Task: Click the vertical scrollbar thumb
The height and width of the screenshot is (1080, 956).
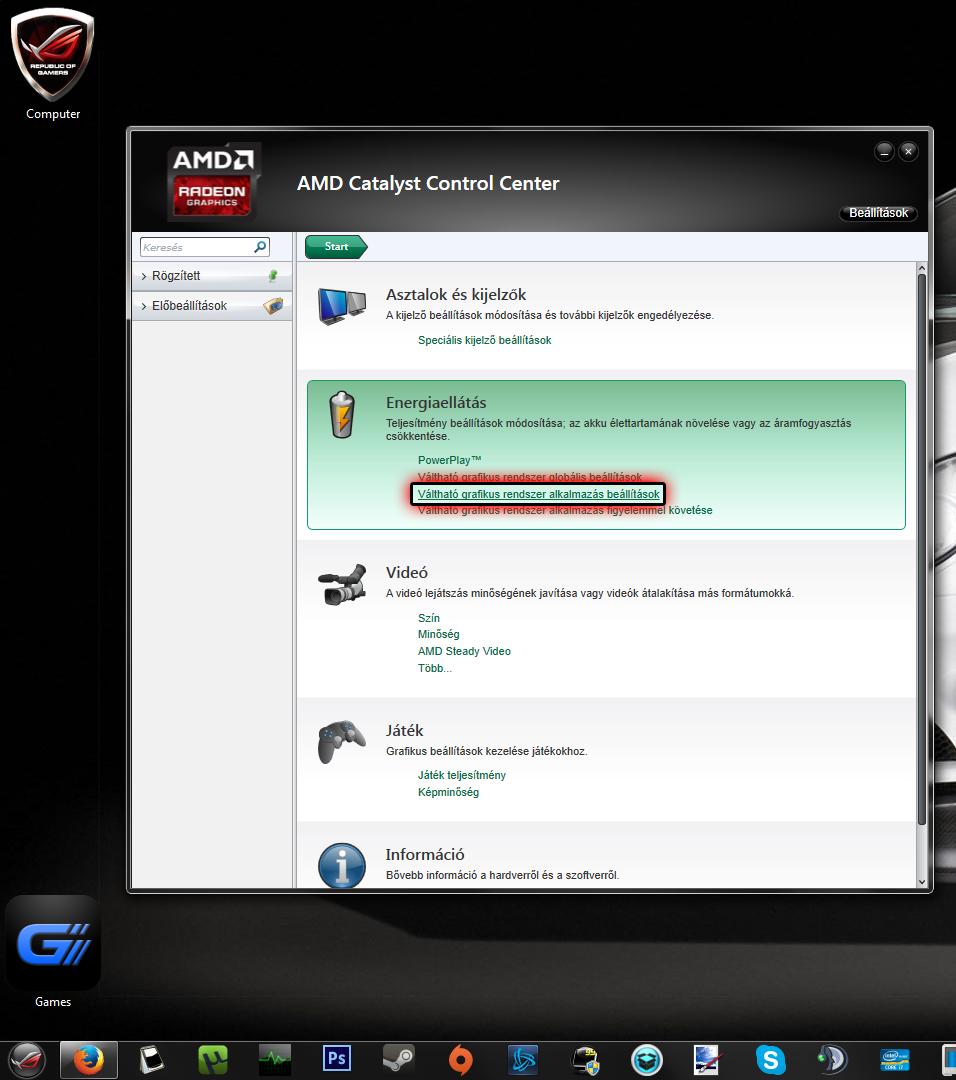Action: 922,549
